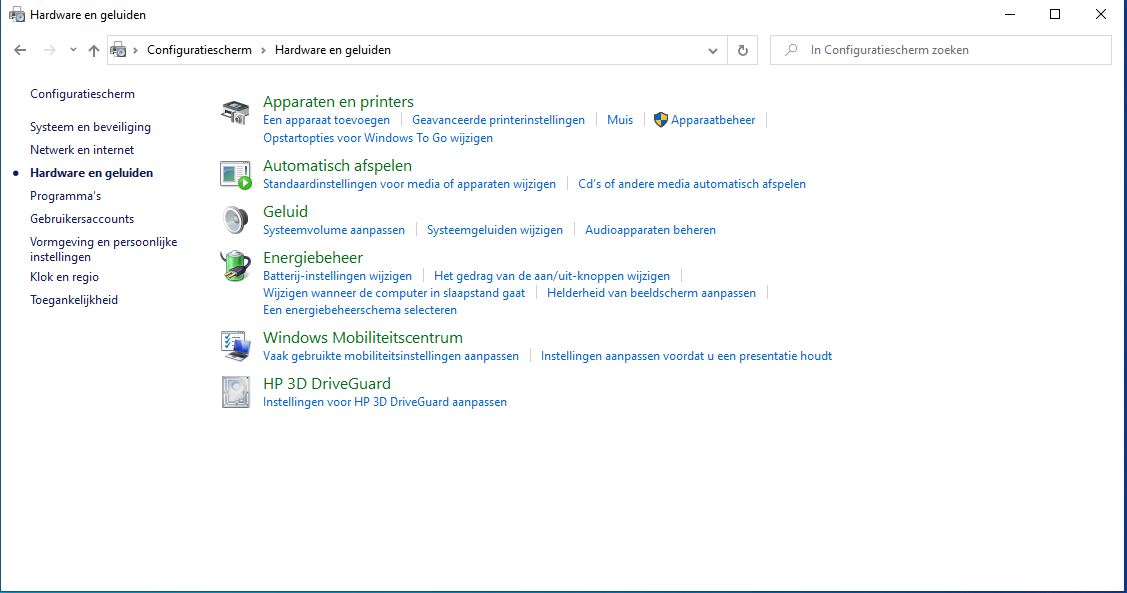Open the Energiebeheer battery icon
Viewport: 1127px width, 593px height.
tap(235, 266)
